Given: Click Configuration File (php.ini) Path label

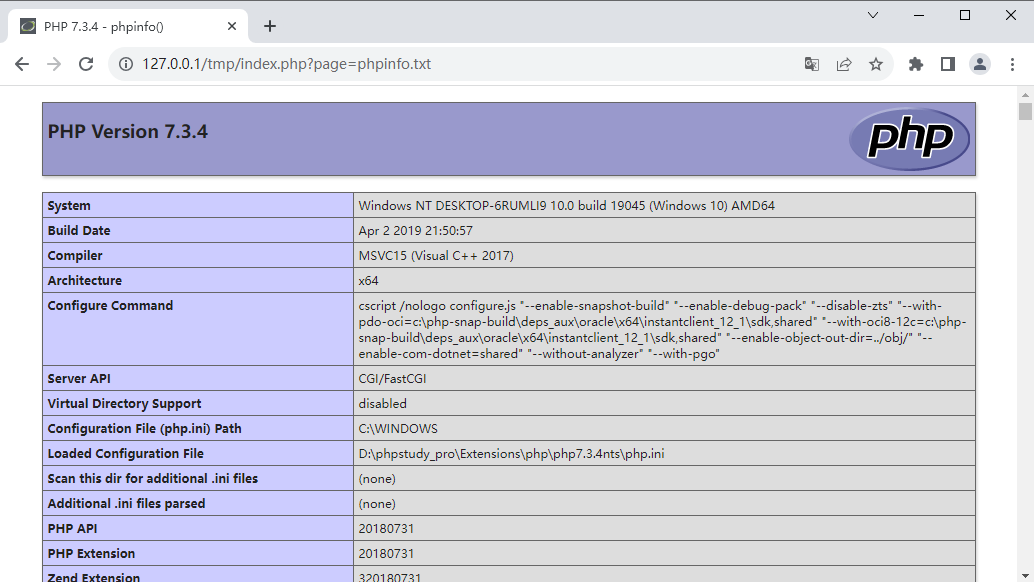Looking at the screenshot, I should (x=144, y=428).
